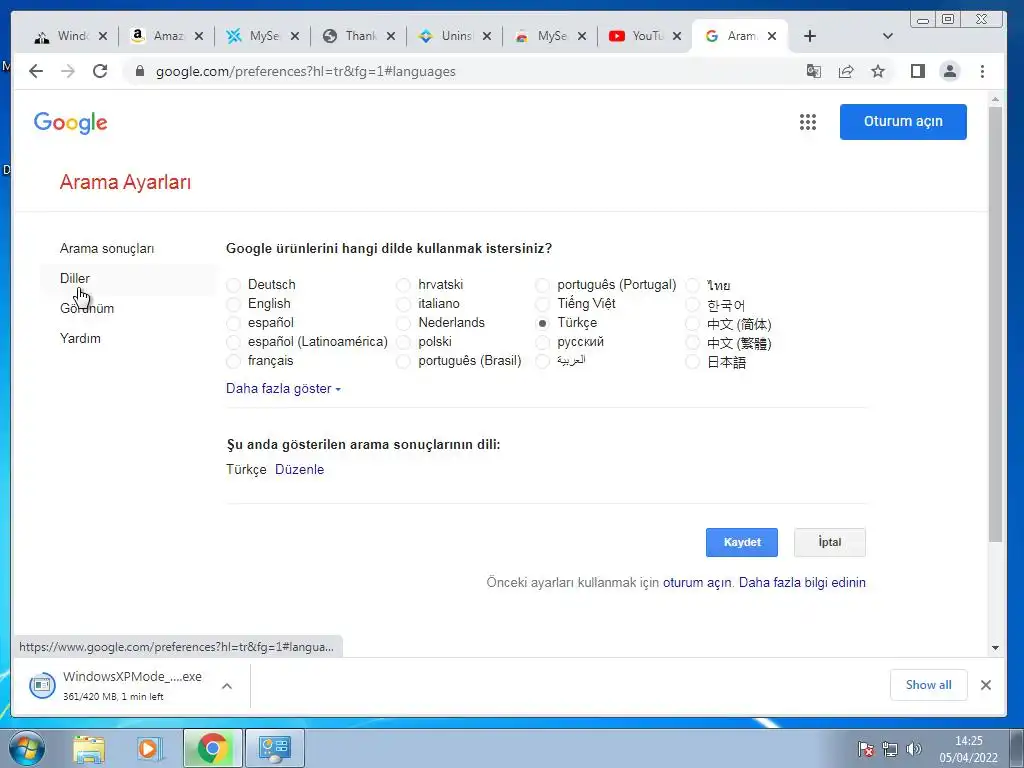Screen dimensions: 1024x768
Task: Switch to Chrome in the taskbar
Action: 212,748
